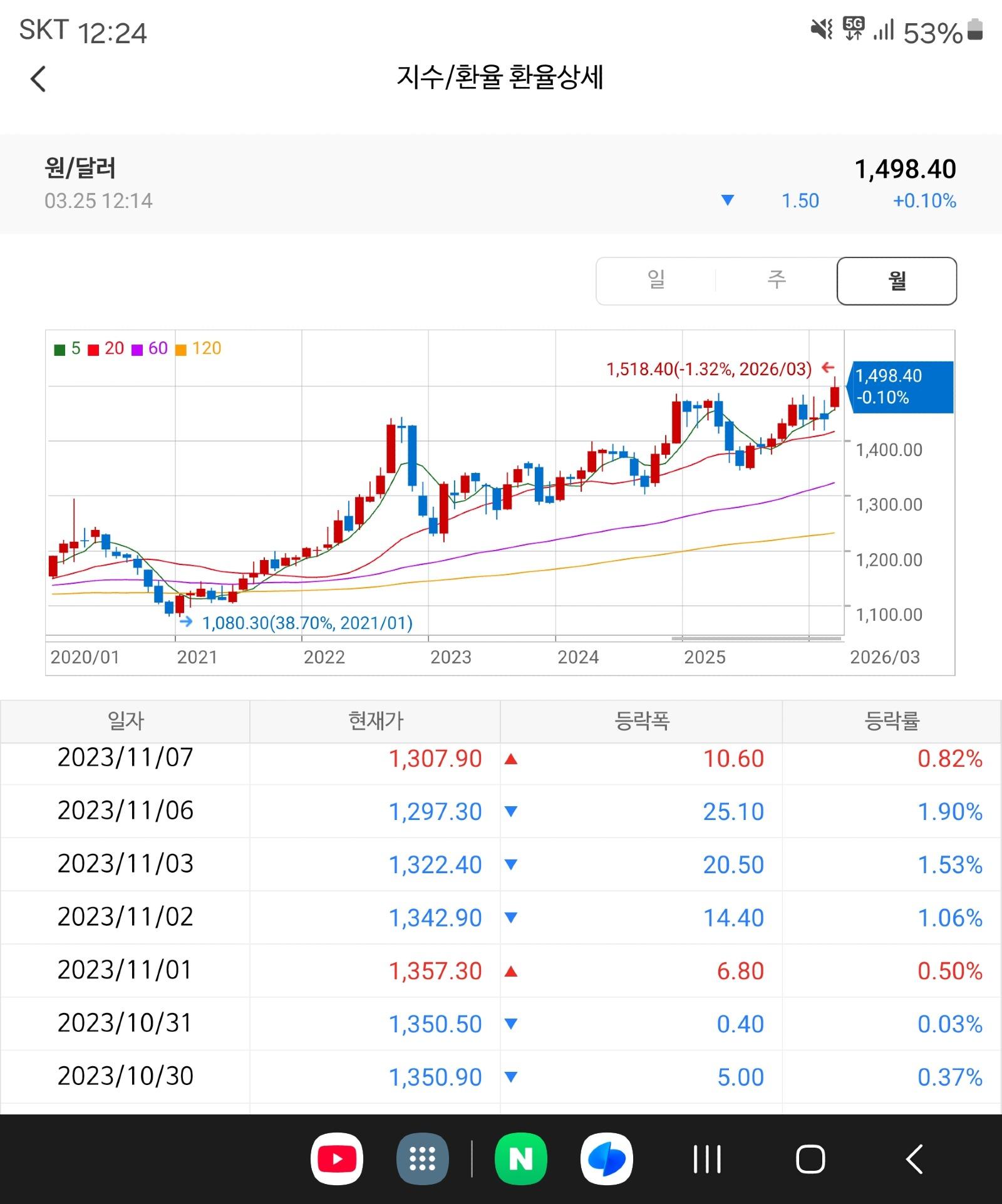
Task: Tap the system back navigation button
Action: pyautogui.click(x=914, y=1159)
